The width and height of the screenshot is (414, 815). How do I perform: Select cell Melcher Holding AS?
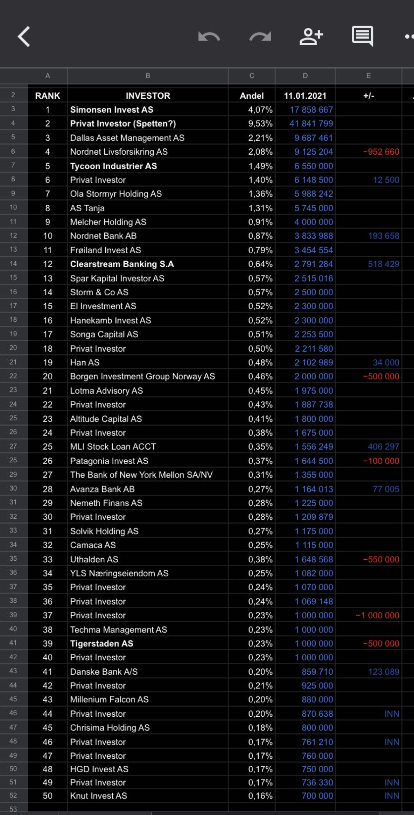[x=148, y=222]
